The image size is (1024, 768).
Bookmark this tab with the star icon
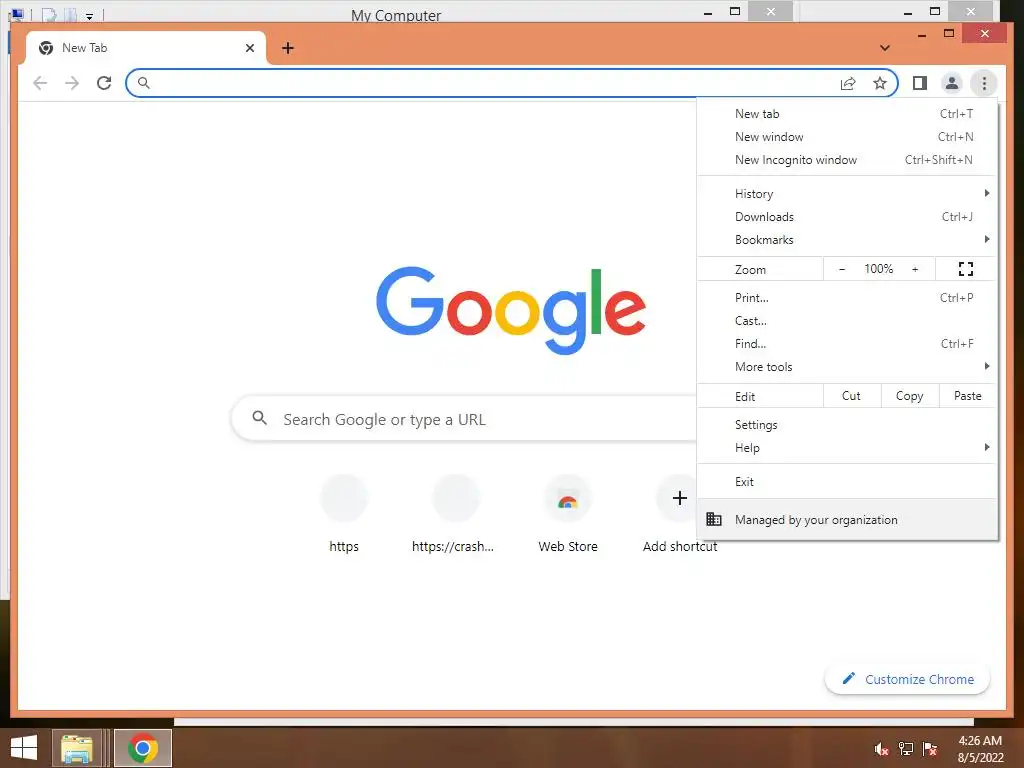point(880,83)
